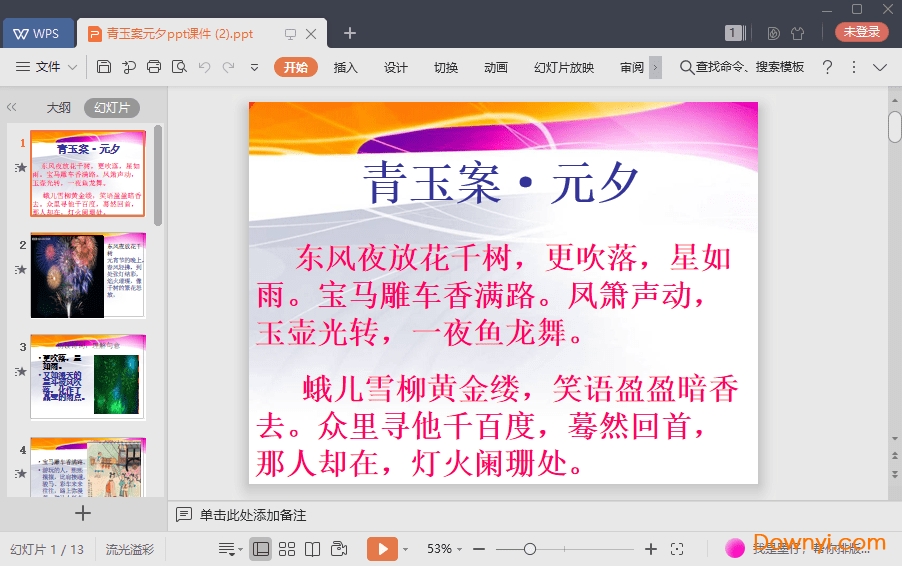Click the second poem paragraph 蛾儿雪柳黄金缕
902x566 pixels.
pyautogui.click(x=498, y=426)
